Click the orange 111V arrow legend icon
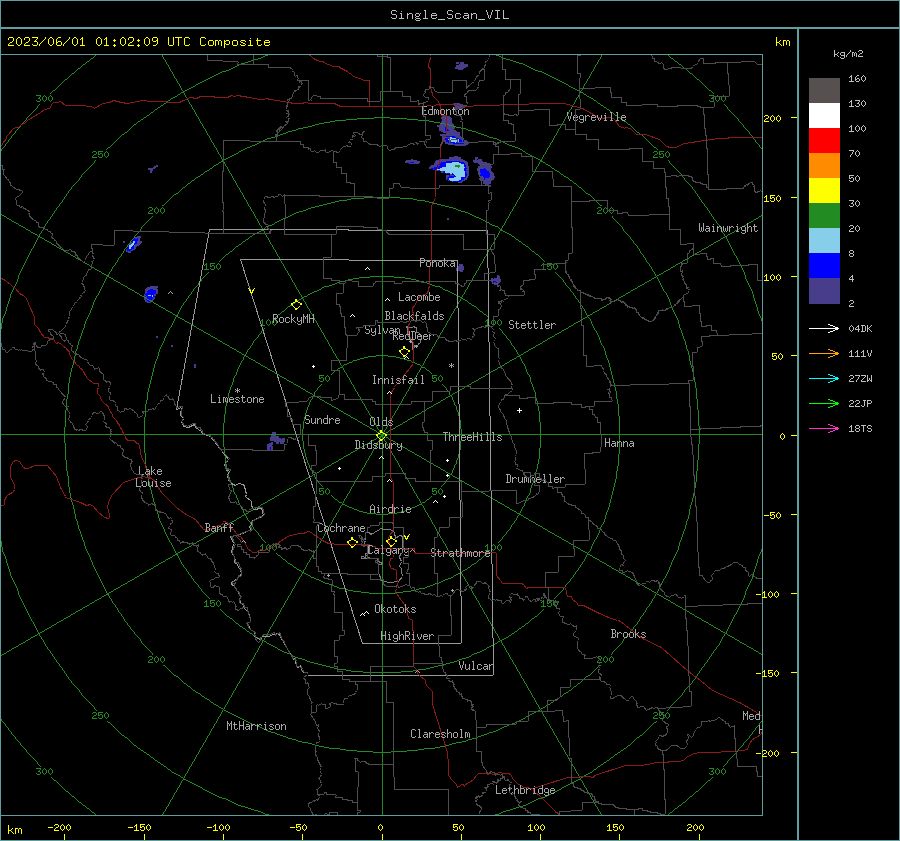 pyautogui.click(x=824, y=354)
